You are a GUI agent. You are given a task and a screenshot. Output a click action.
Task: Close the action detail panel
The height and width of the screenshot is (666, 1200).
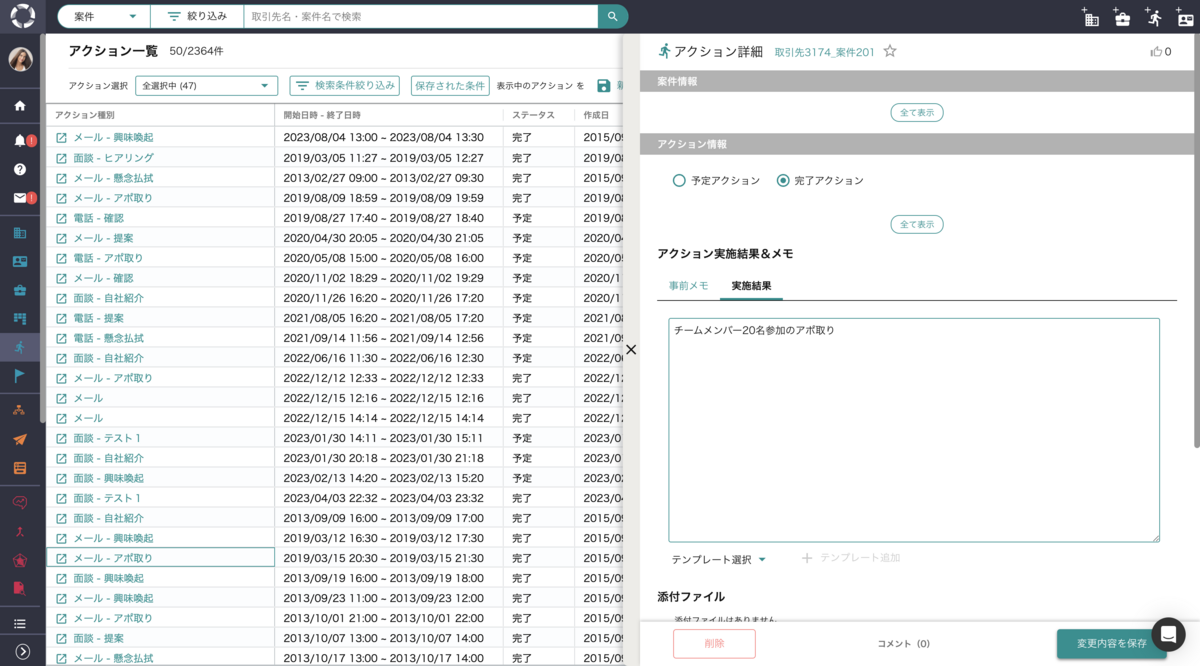coord(631,349)
